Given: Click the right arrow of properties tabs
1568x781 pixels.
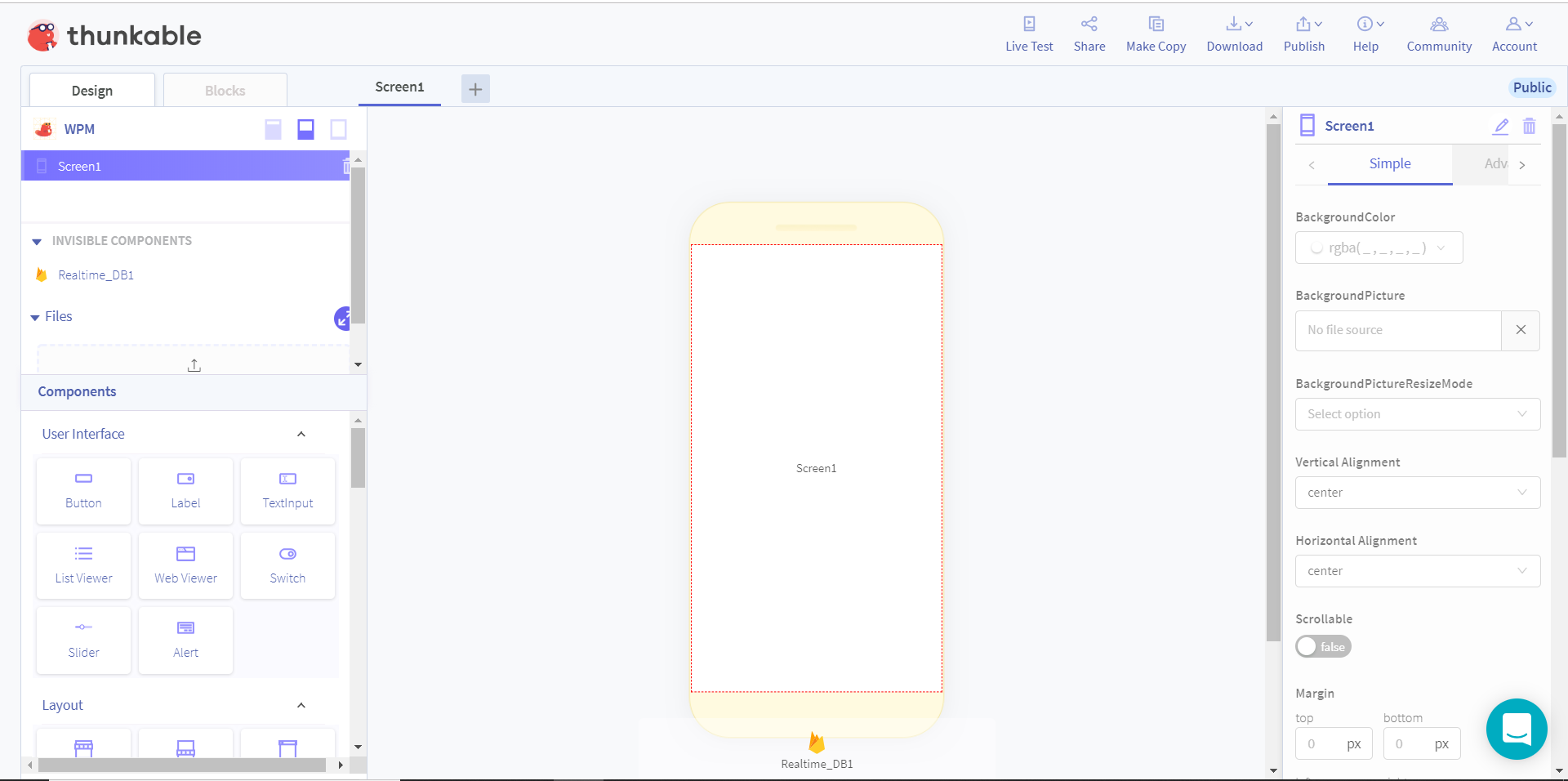Looking at the screenshot, I should click(1522, 165).
